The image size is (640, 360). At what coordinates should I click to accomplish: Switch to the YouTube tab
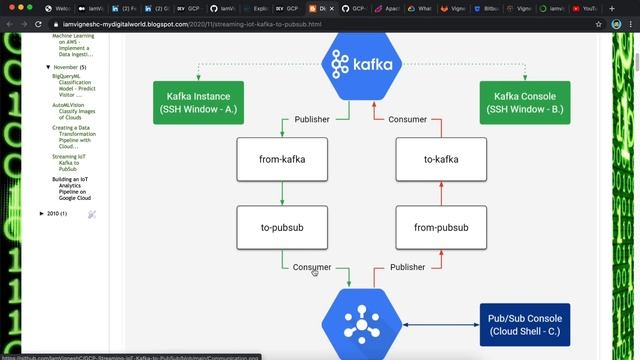tap(584, 9)
